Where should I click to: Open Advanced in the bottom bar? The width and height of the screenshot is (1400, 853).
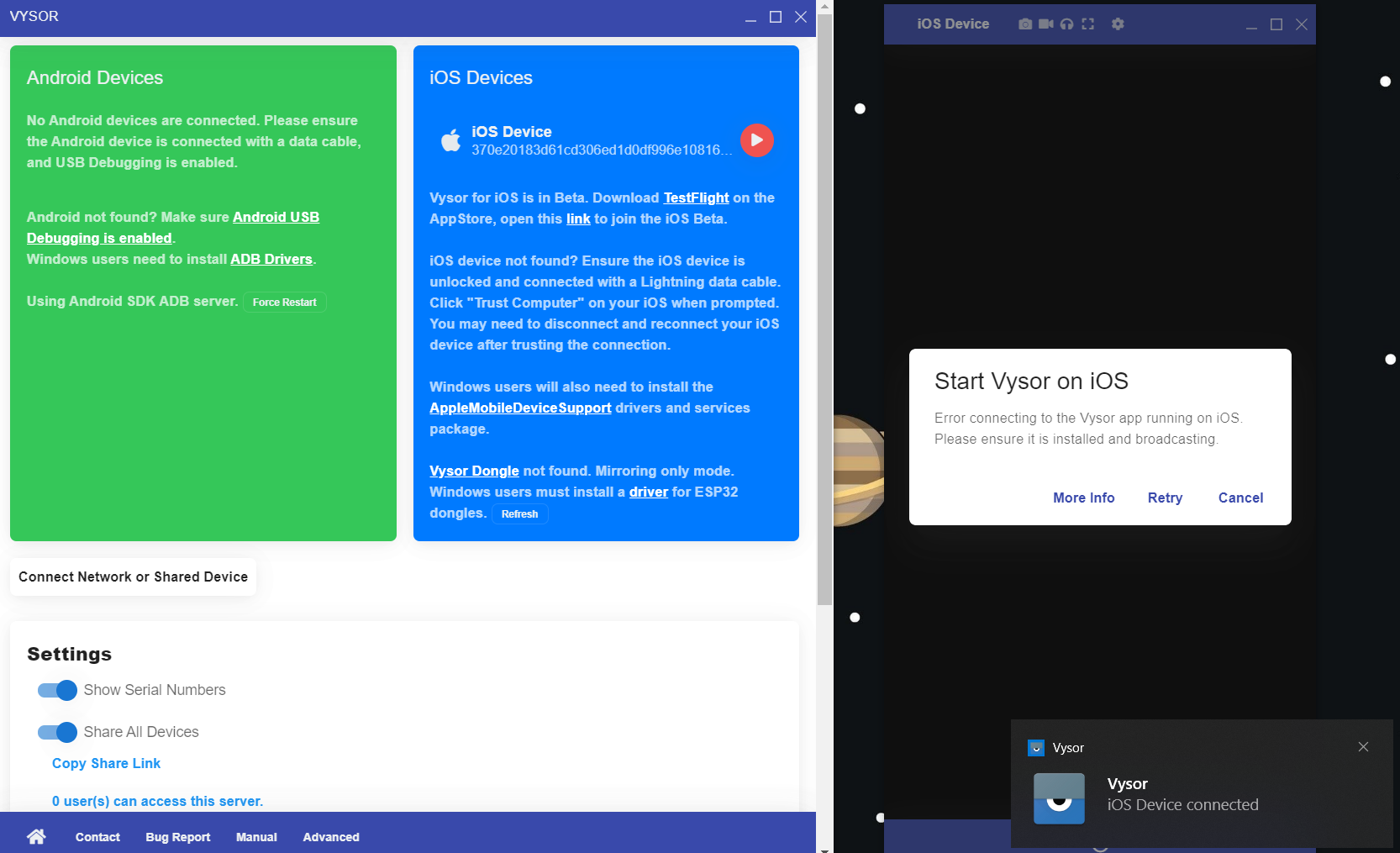(x=331, y=837)
